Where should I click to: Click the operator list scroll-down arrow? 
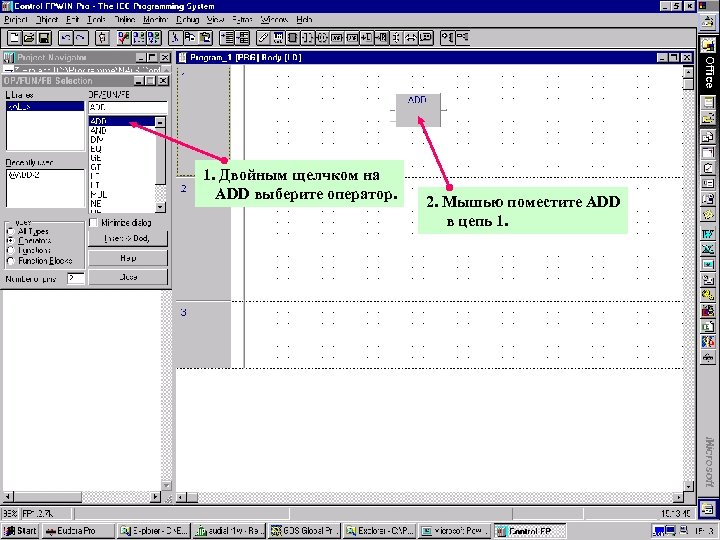click(x=160, y=207)
